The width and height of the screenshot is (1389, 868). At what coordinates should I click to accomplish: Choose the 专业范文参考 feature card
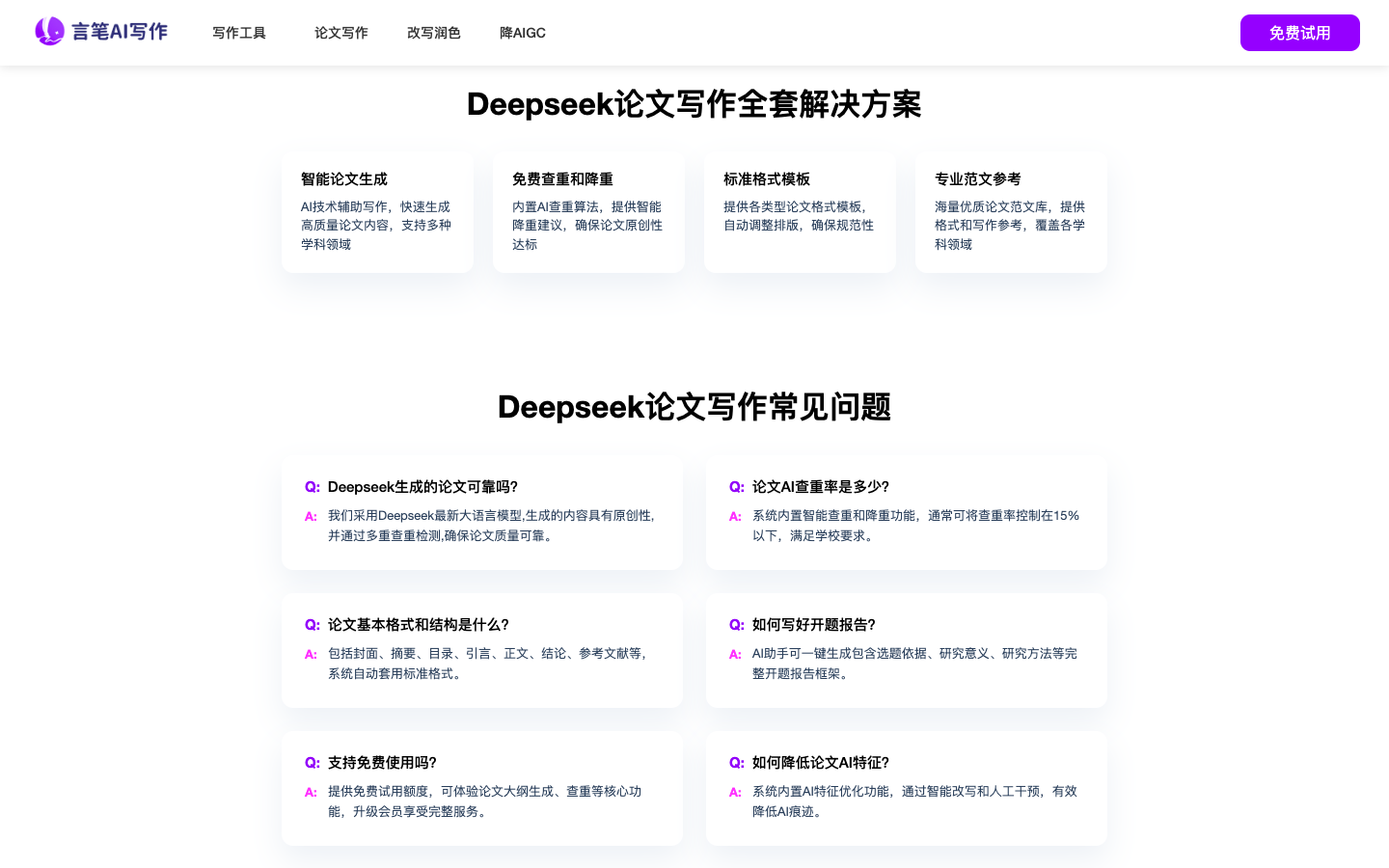[1011, 211]
